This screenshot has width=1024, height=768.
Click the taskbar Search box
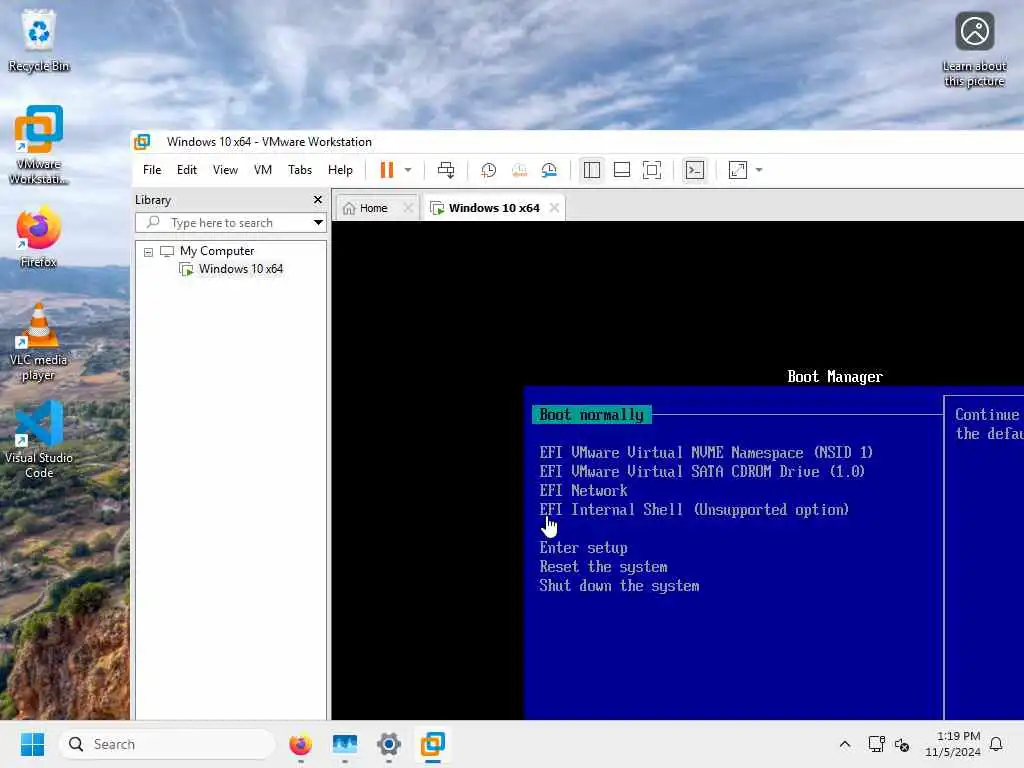167,744
